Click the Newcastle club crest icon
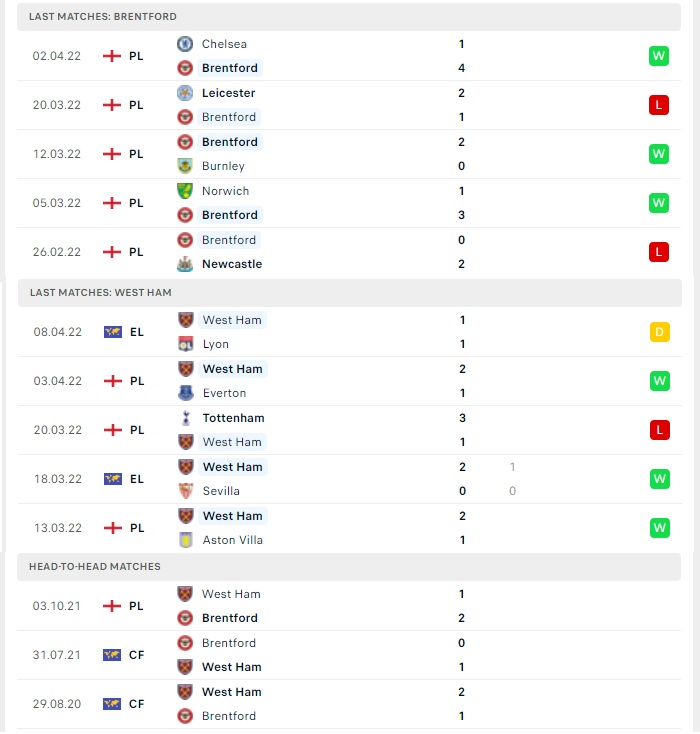Screen dimensions: 700x734 [x=185, y=264]
